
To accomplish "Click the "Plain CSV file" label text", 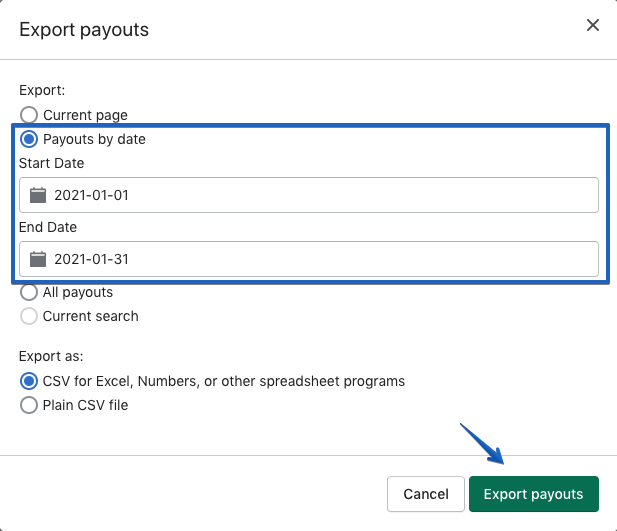I will pyautogui.click(x=86, y=405).
